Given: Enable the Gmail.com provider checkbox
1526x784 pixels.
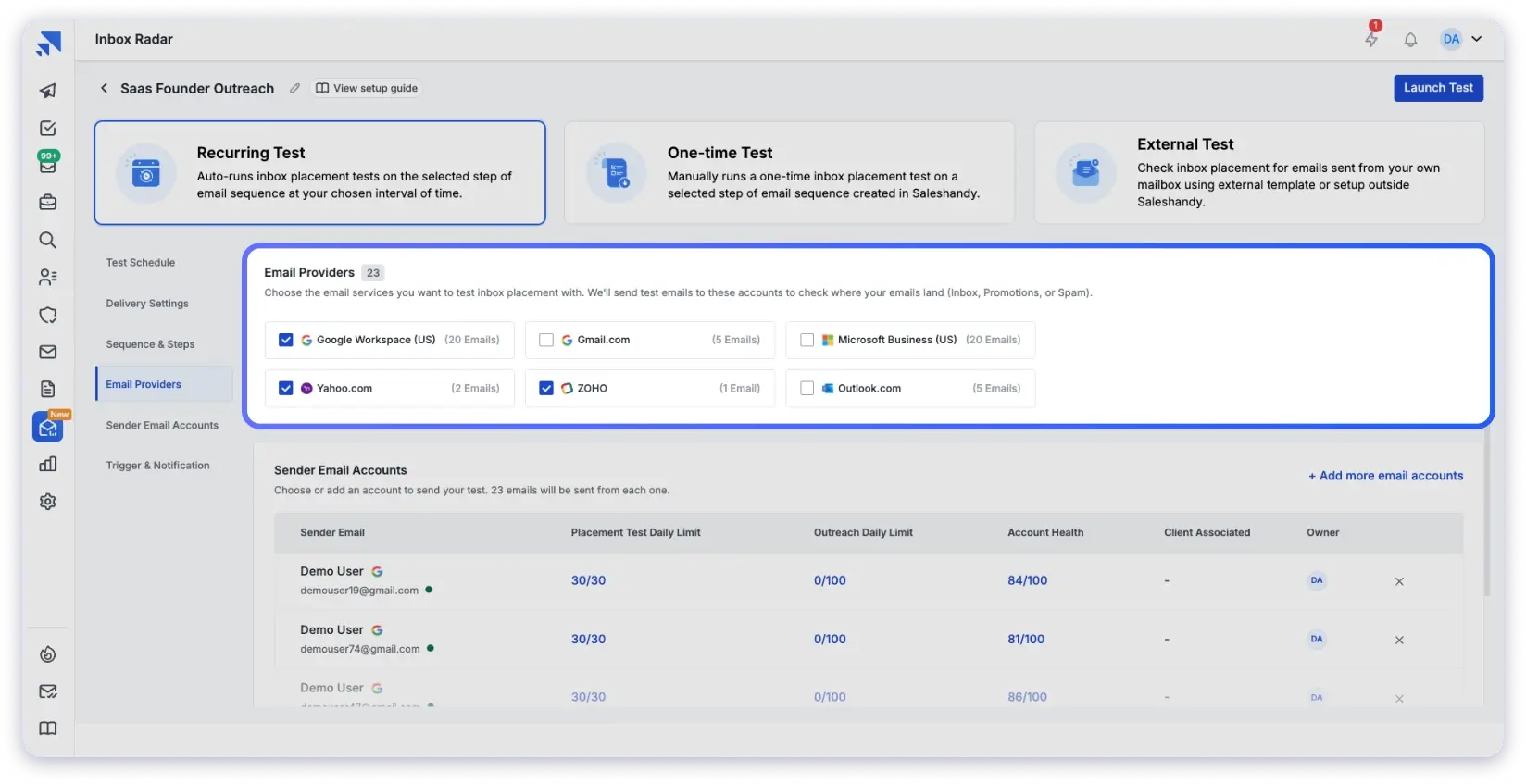Looking at the screenshot, I should [546, 340].
